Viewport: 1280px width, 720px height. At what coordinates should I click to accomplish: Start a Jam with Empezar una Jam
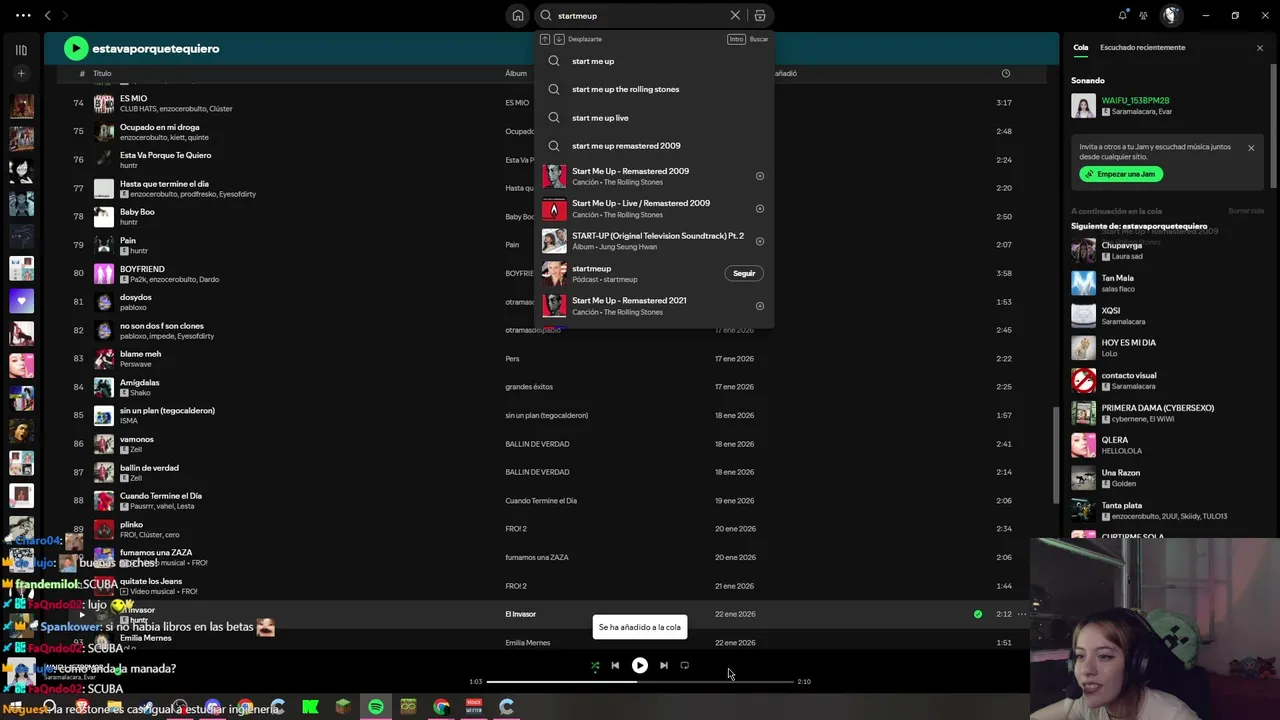(x=1121, y=174)
